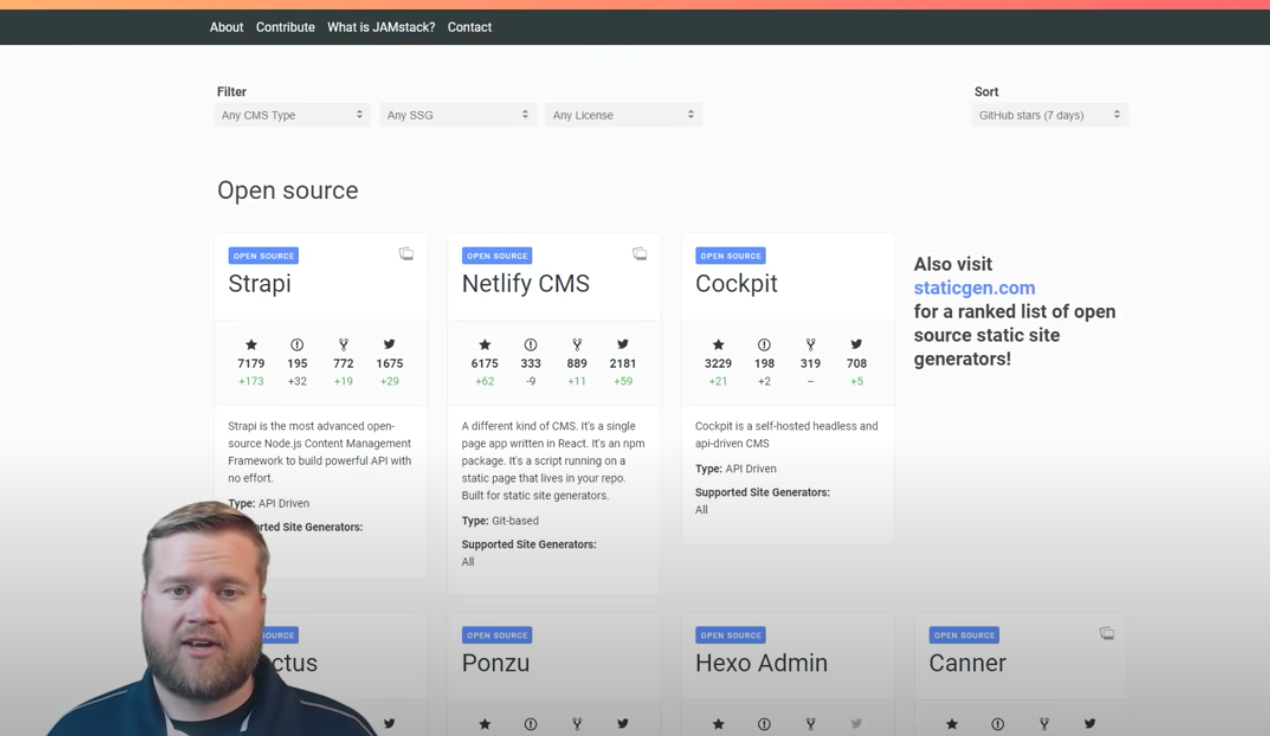Click the Canner Twitter icon
This screenshot has width=1270, height=736.
tap(1090, 724)
